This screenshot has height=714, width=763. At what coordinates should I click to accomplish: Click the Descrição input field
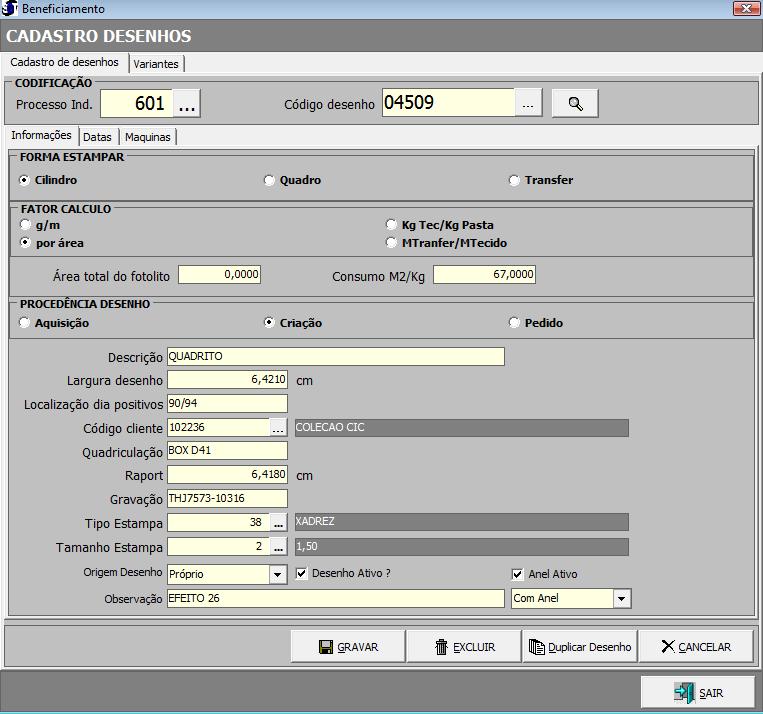(x=335, y=357)
